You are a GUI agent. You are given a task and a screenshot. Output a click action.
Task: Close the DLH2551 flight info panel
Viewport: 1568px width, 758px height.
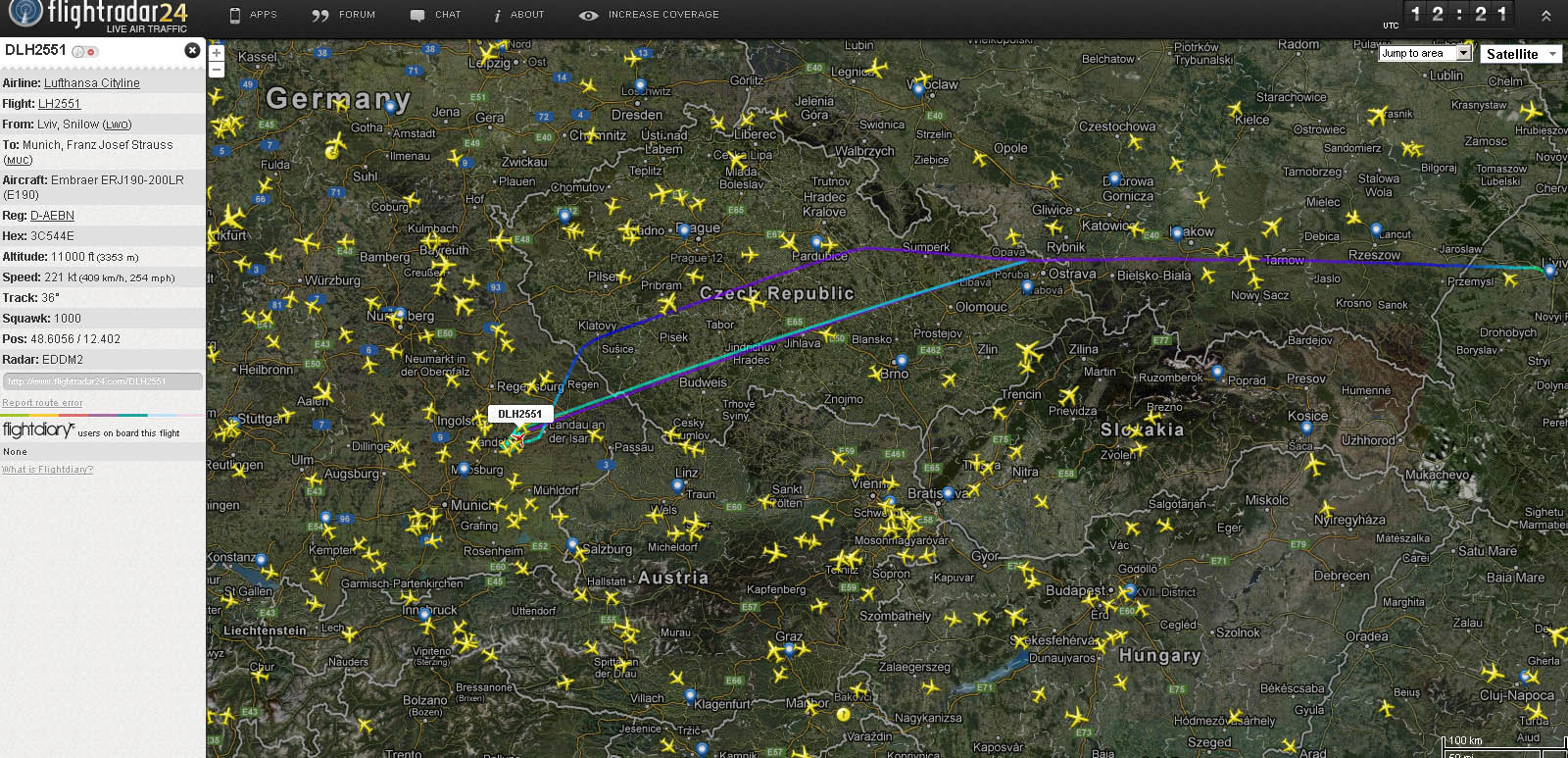click(x=192, y=50)
